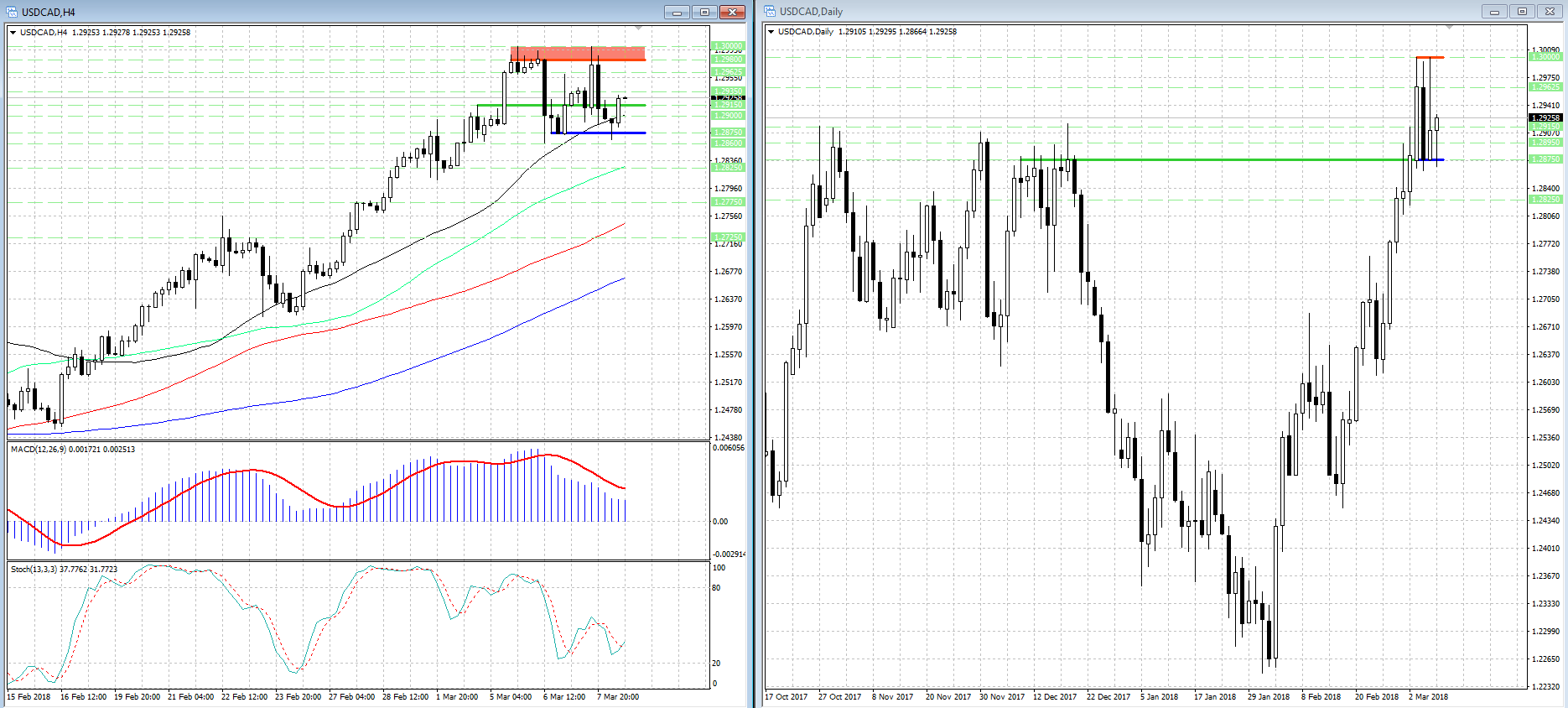Click the USDCAD,Daily title bar text

pyautogui.click(x=811, y=12)
